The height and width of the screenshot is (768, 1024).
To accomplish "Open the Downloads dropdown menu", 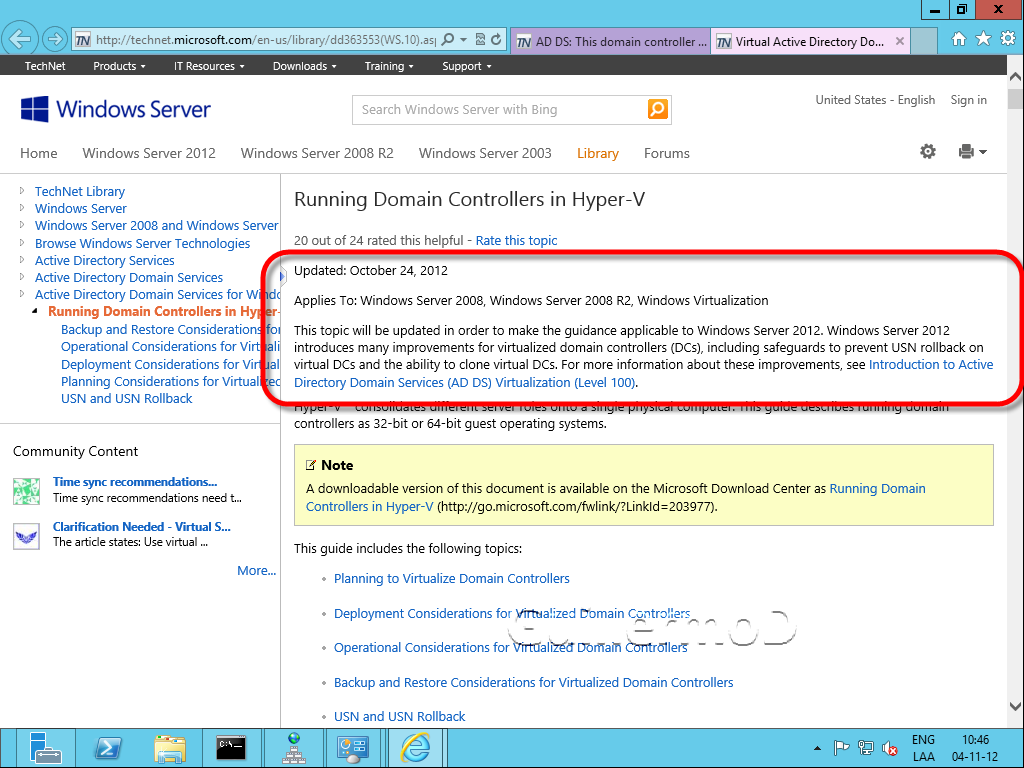I will (x=305, y=66).
